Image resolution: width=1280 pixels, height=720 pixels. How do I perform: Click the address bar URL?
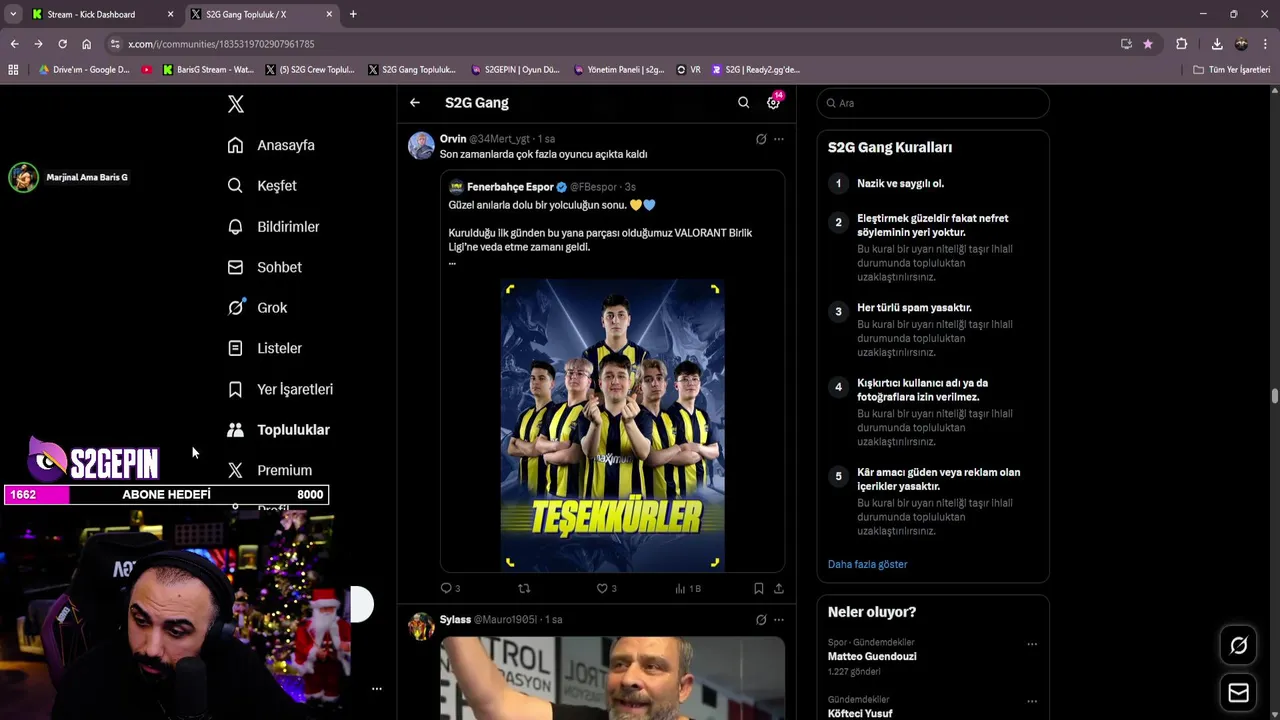pyautogui.click(x=221, y=44)
